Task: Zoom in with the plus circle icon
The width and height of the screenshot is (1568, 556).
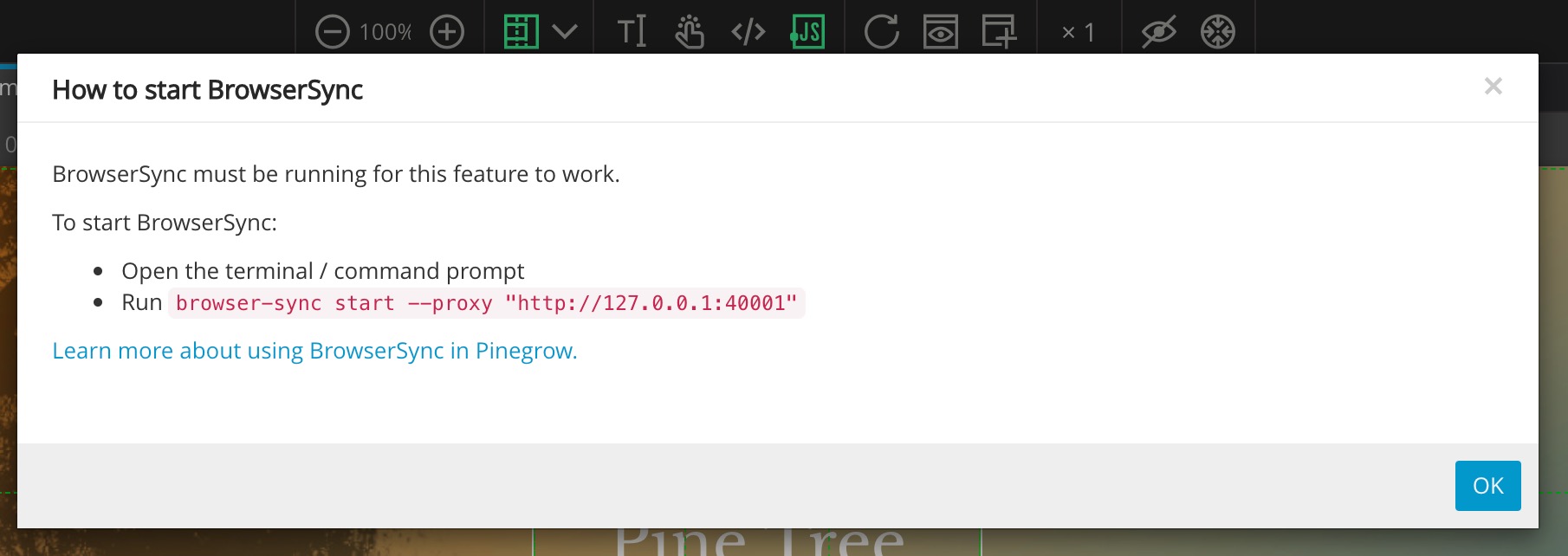Action: coord(447,33)
